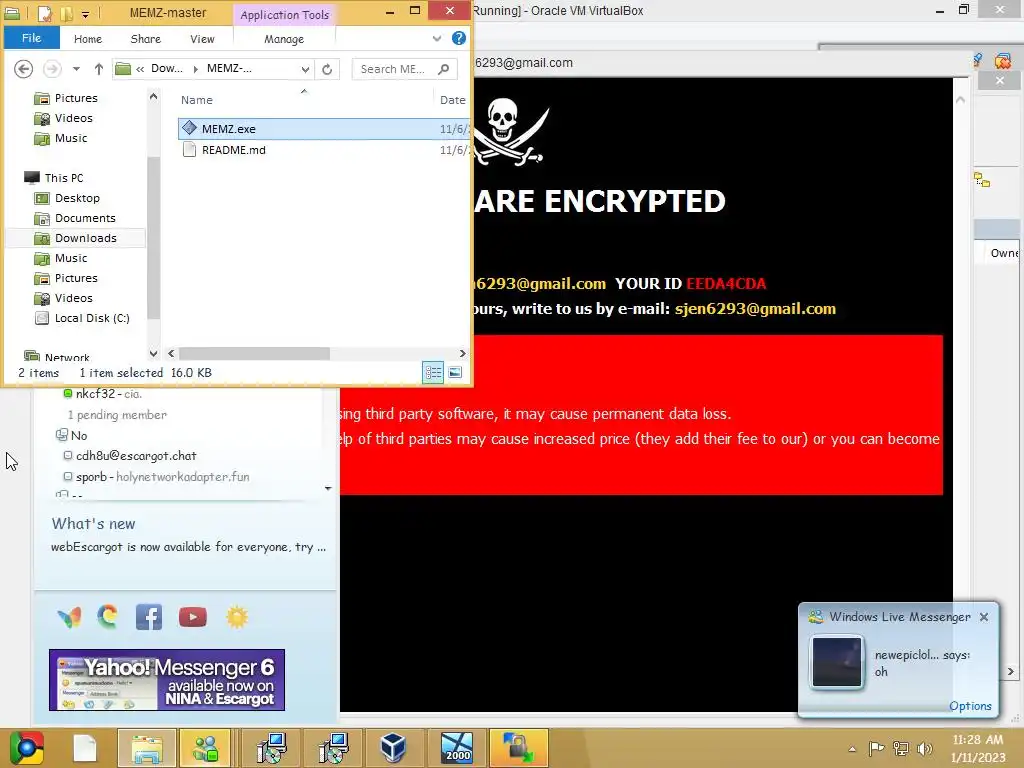Open blank document icon in taskbar
Viewport: 1024px width, 768px height.
(x=85, y=748)
